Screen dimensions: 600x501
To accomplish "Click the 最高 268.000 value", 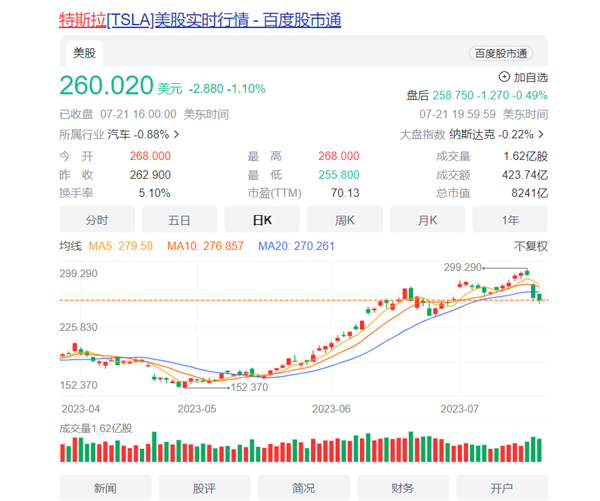I will pyautogui.click(x=339, y=156).
